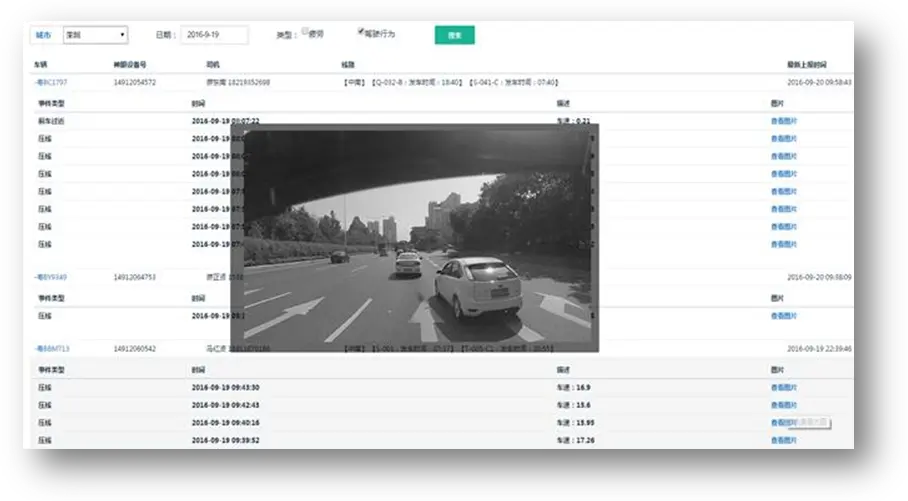View image for the 09:43:30 event
Image resolution: width=908 pixels, height=501 pixels.
click(x=783, y=387)
